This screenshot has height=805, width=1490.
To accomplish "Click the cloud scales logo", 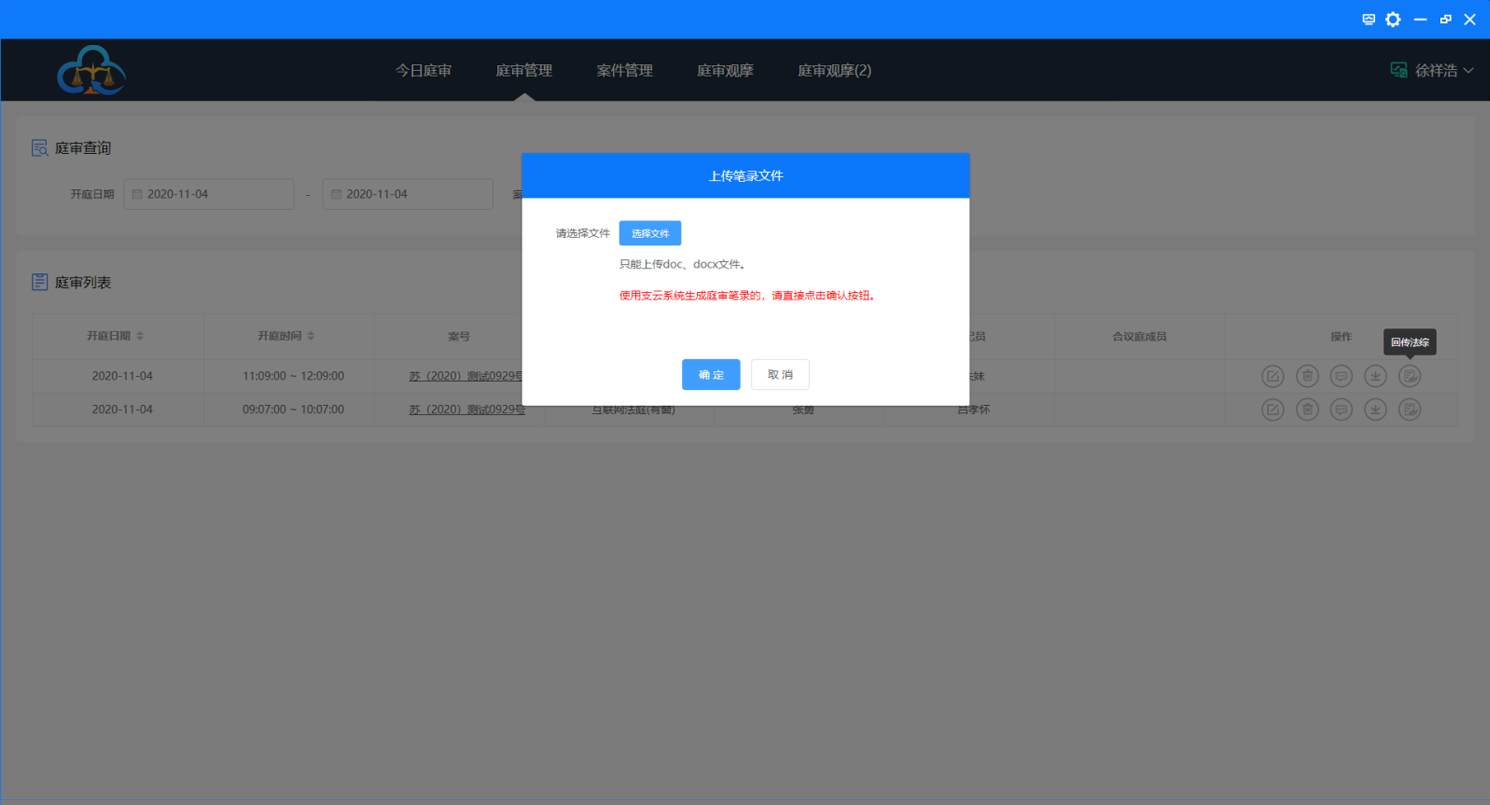I will pos(91,71).
